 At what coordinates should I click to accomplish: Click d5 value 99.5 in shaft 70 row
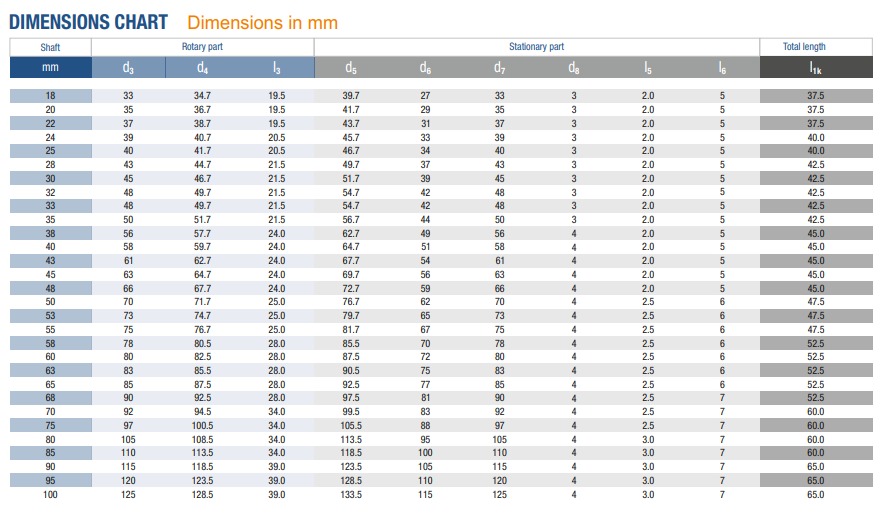point(351,412)
